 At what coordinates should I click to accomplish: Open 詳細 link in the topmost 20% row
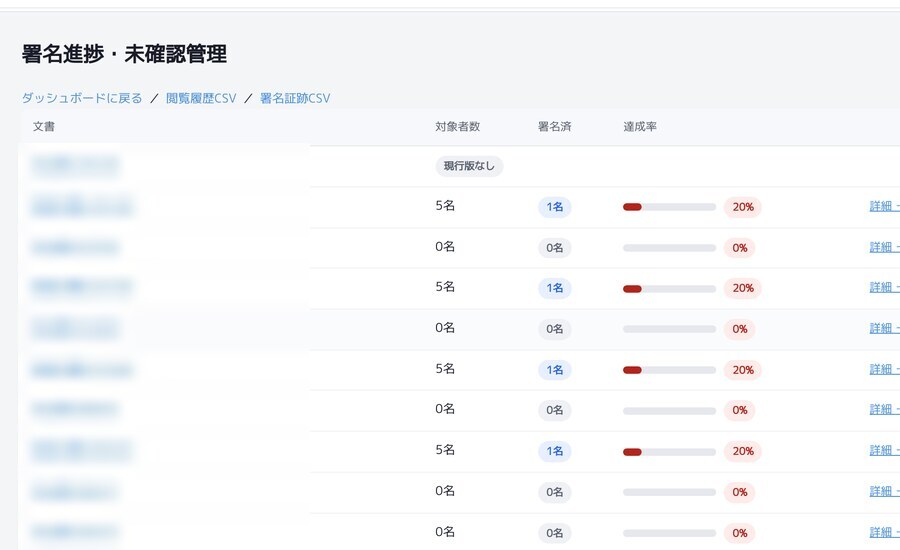tap(885, 206)
